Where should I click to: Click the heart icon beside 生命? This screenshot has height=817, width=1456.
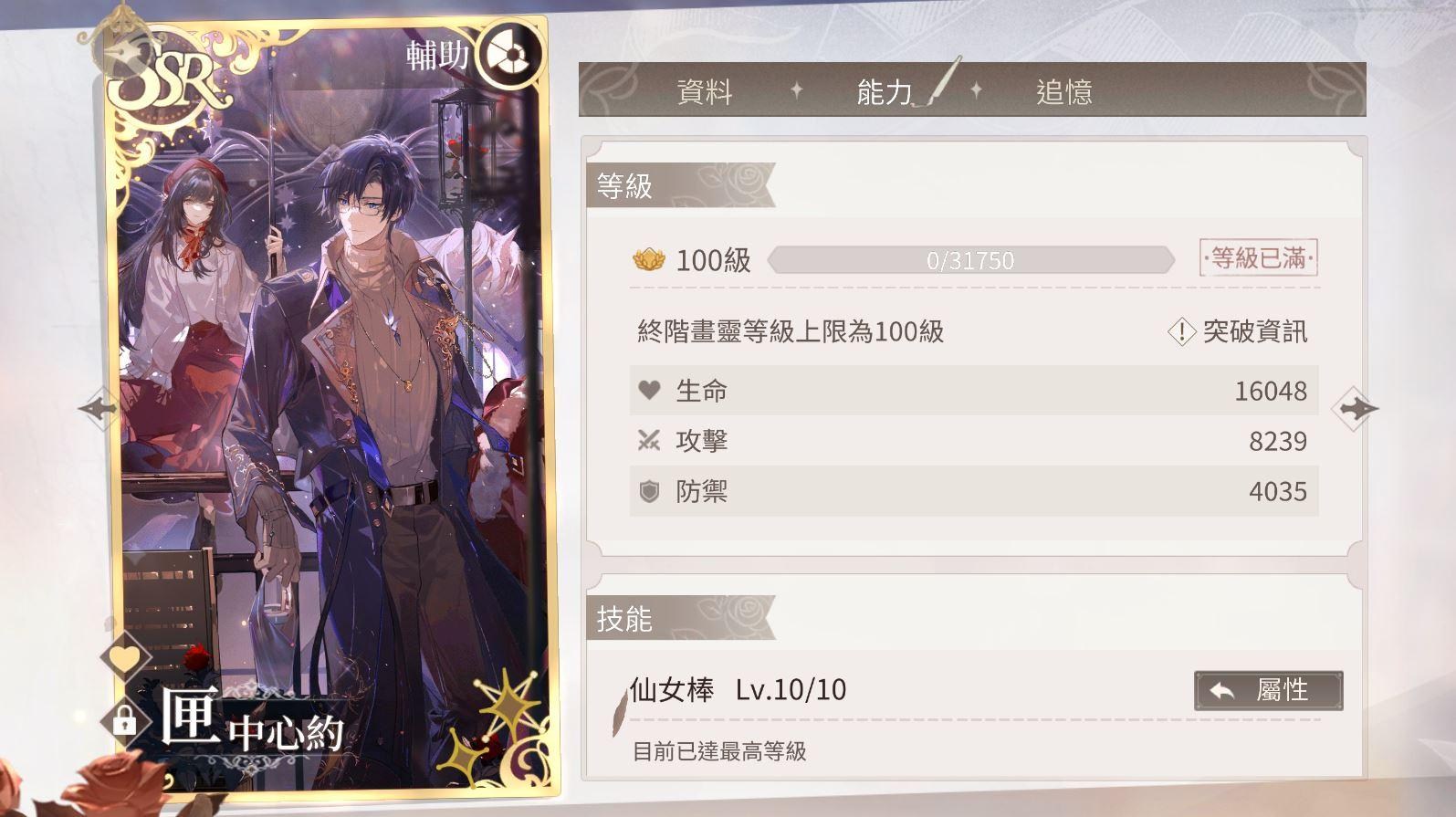coord(649,391)
